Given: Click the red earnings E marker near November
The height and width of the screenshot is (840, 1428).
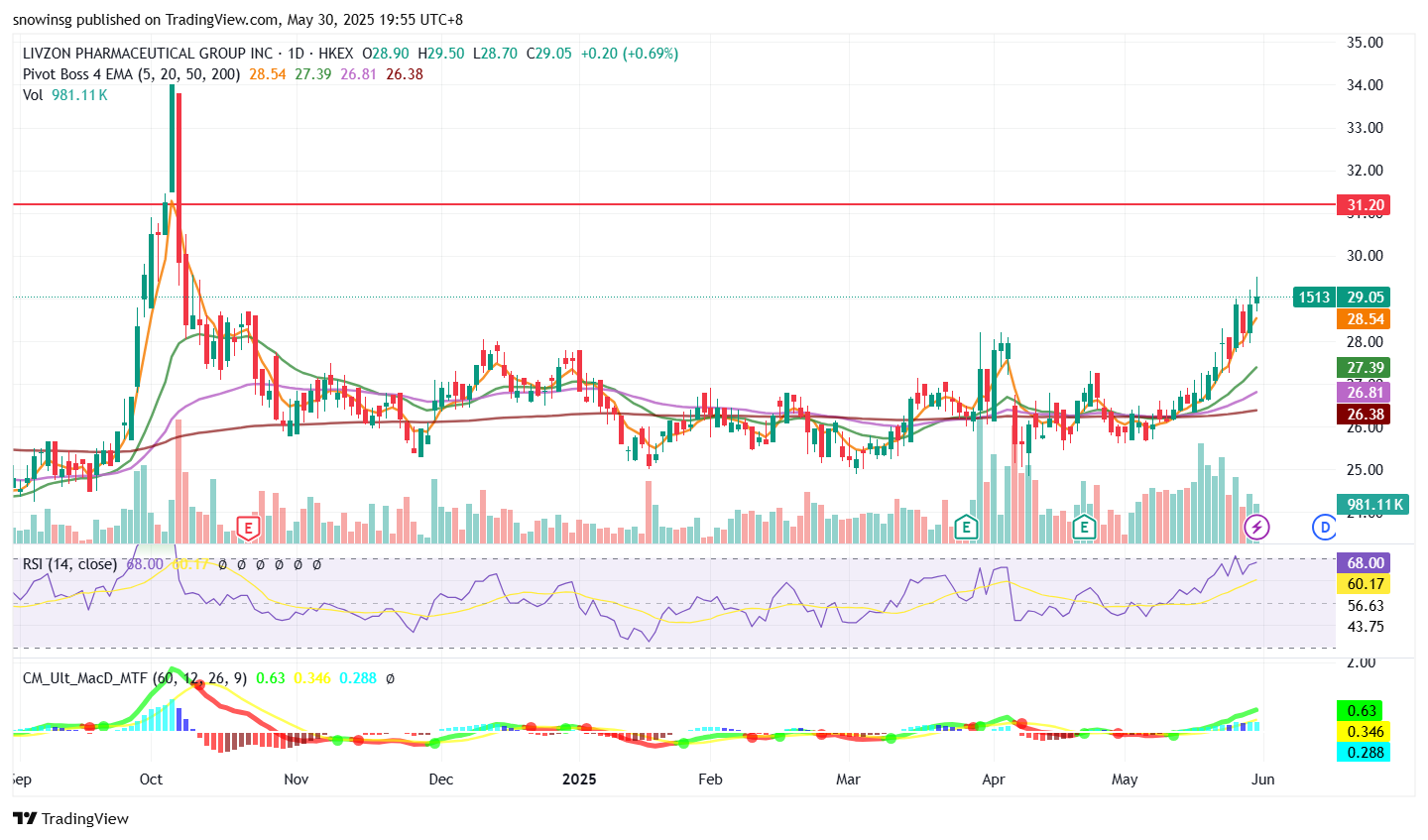Looking at the screenshot, I should point(248,528).
